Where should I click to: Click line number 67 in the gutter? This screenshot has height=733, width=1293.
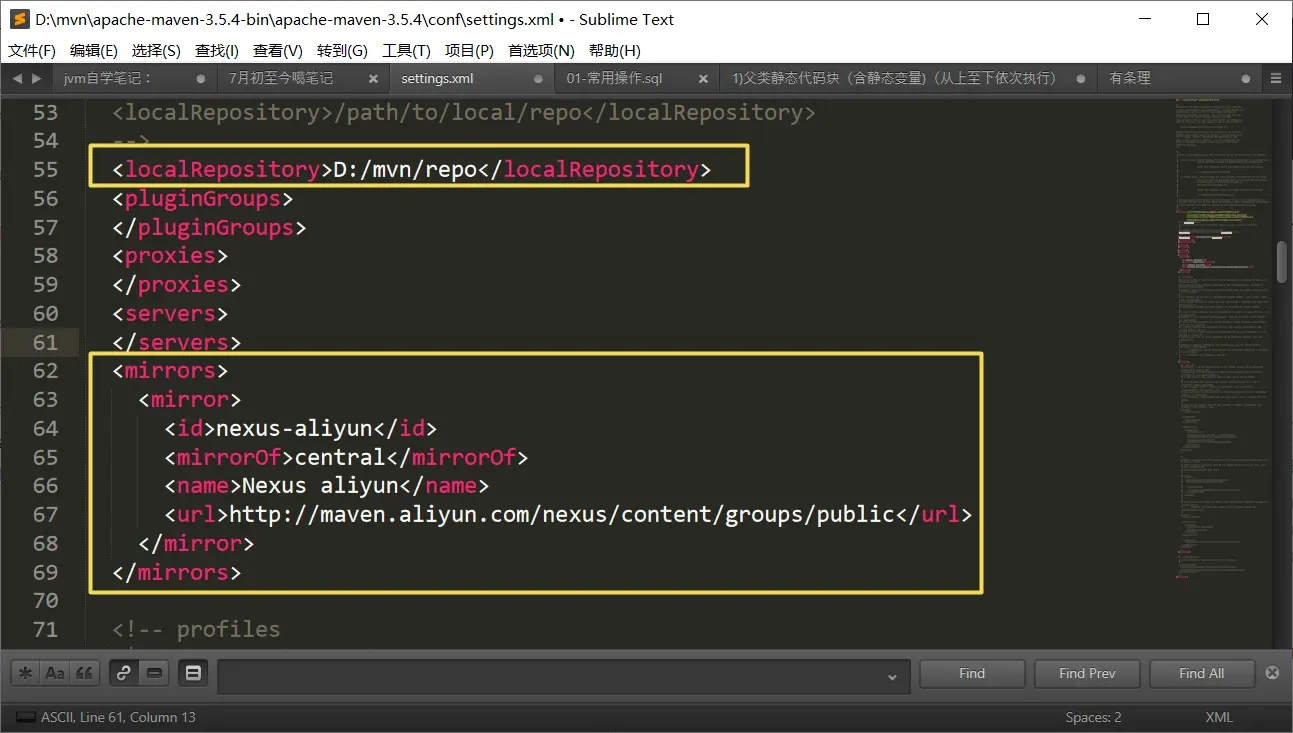46,514
